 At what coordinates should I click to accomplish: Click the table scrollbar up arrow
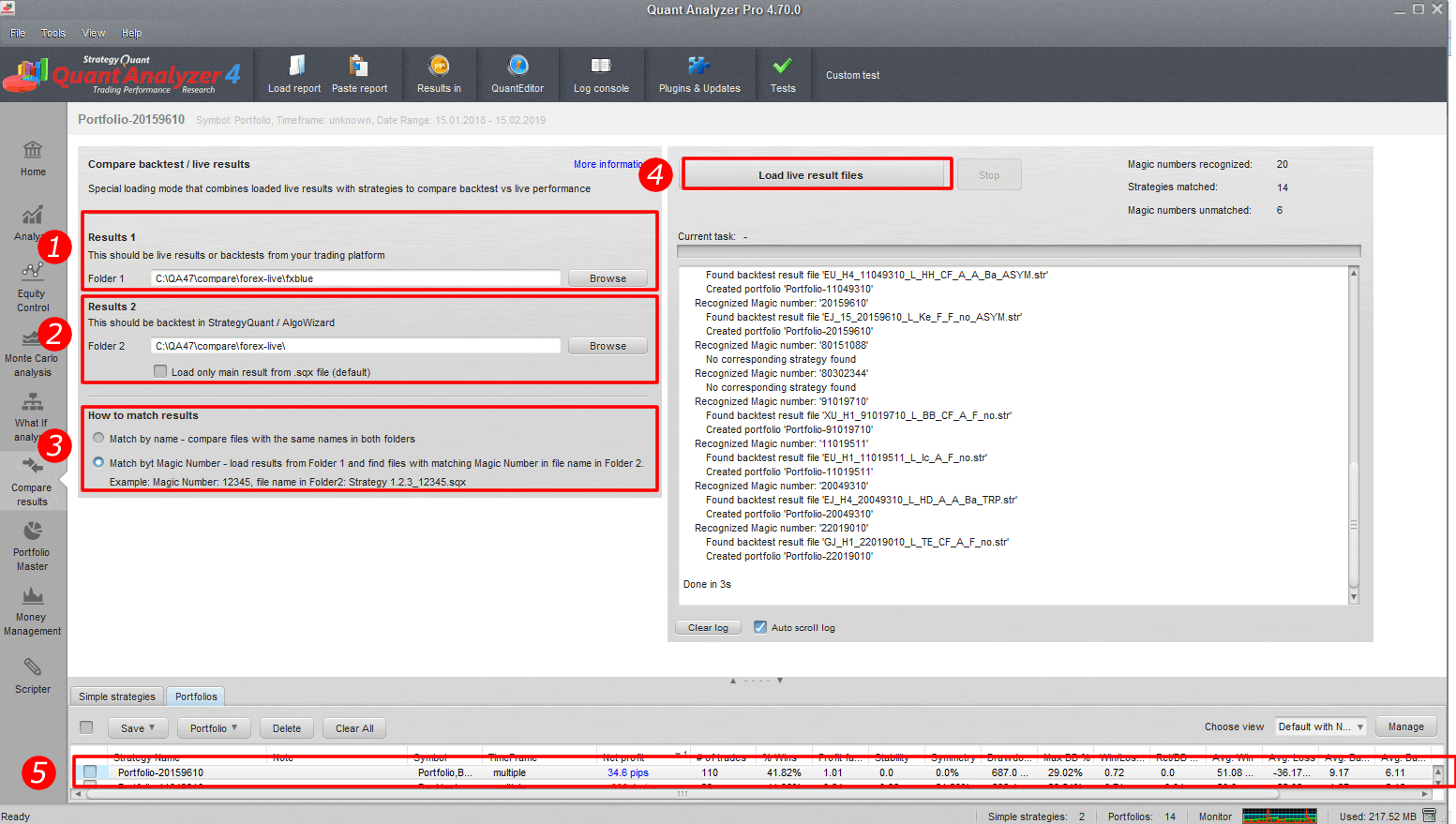pyautogui.click(x=1438, y=771)
